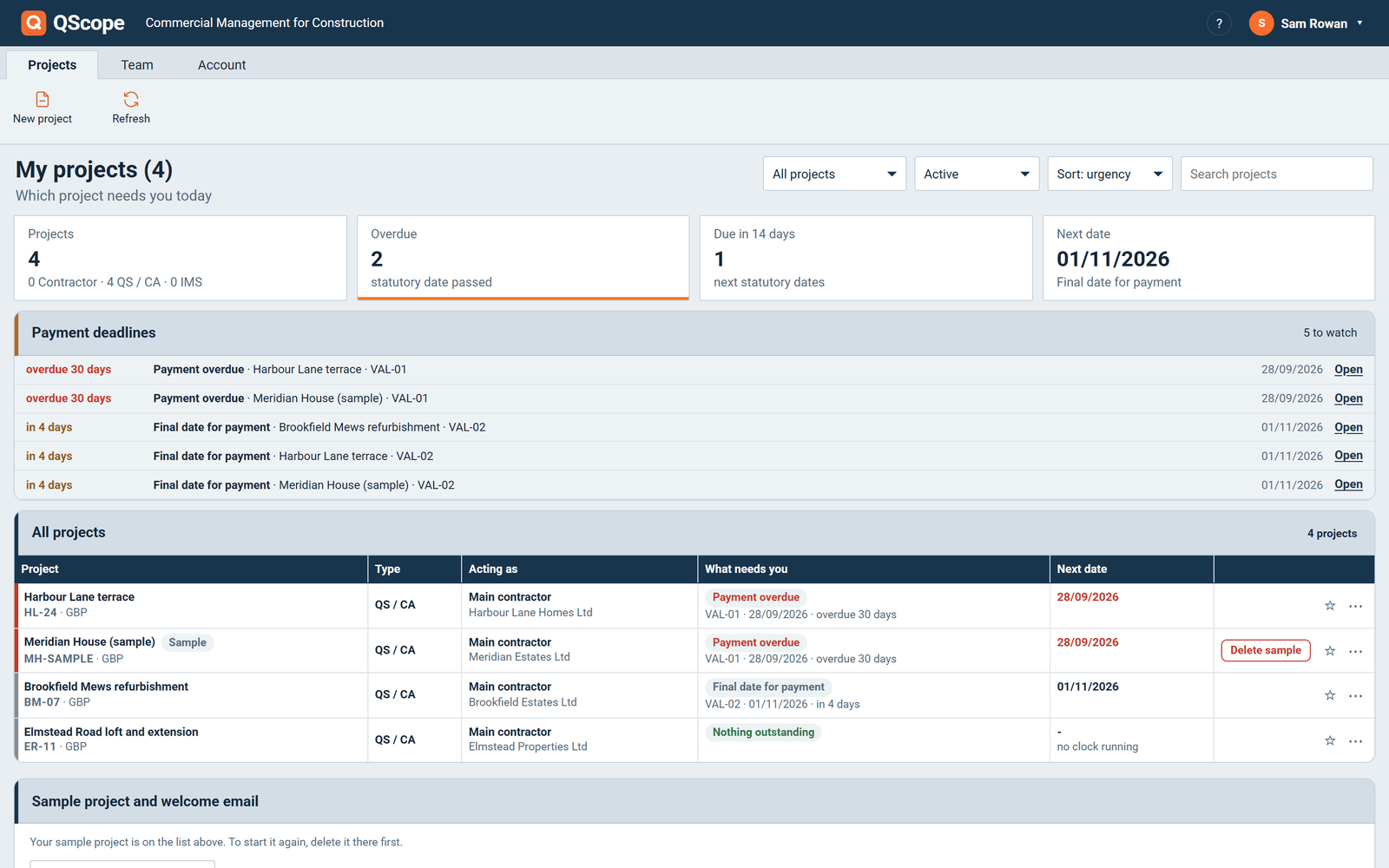Image resolution: width=1389 pixels, height=868 pixels.
Task: Open Harbour Lane terrace VAL-02 deadline
Action: [x=1348, y=456]
